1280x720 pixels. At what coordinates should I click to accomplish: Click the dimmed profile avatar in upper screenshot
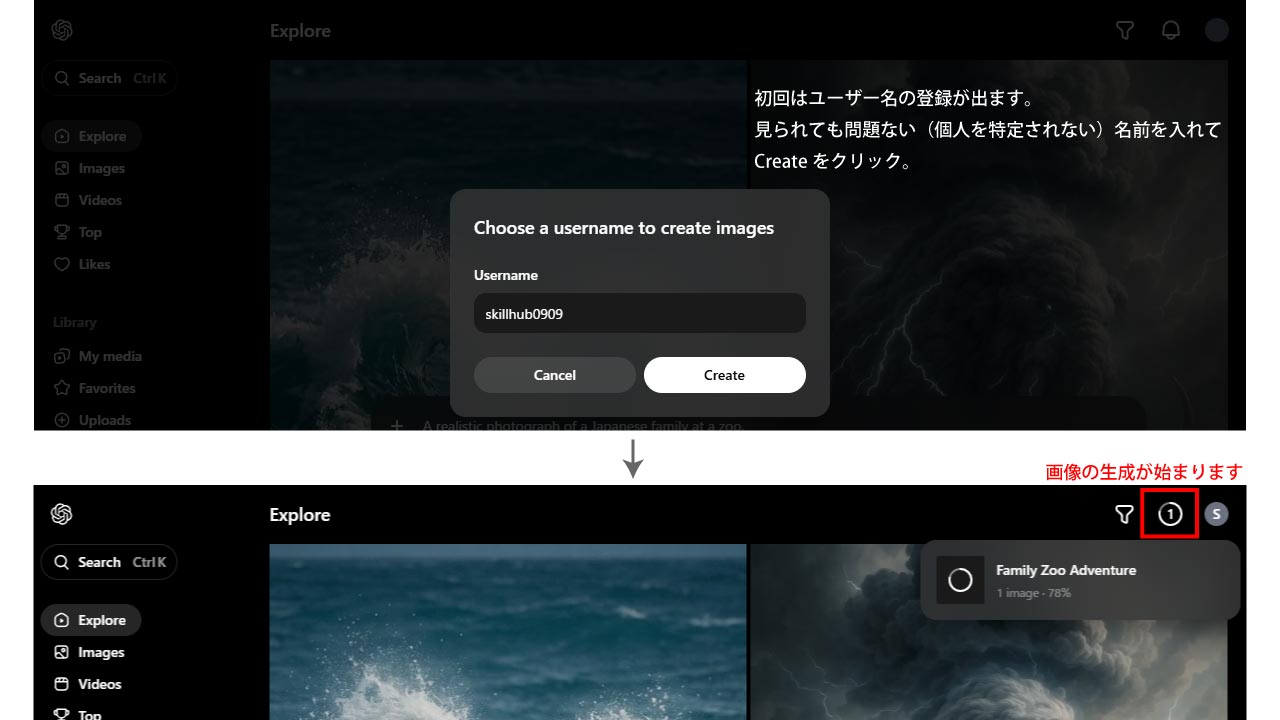tap(1216, 30)
